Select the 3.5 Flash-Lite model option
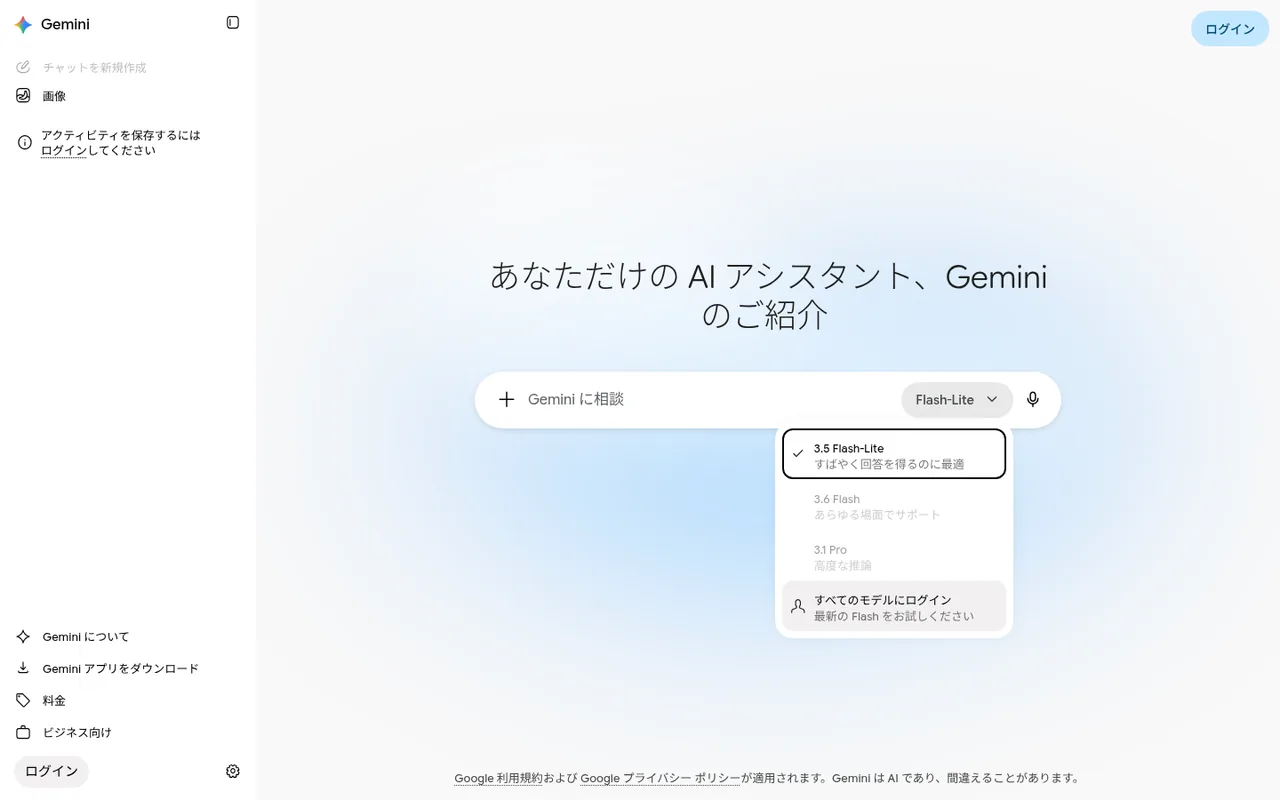1280x800 pixels. point(894,454)
